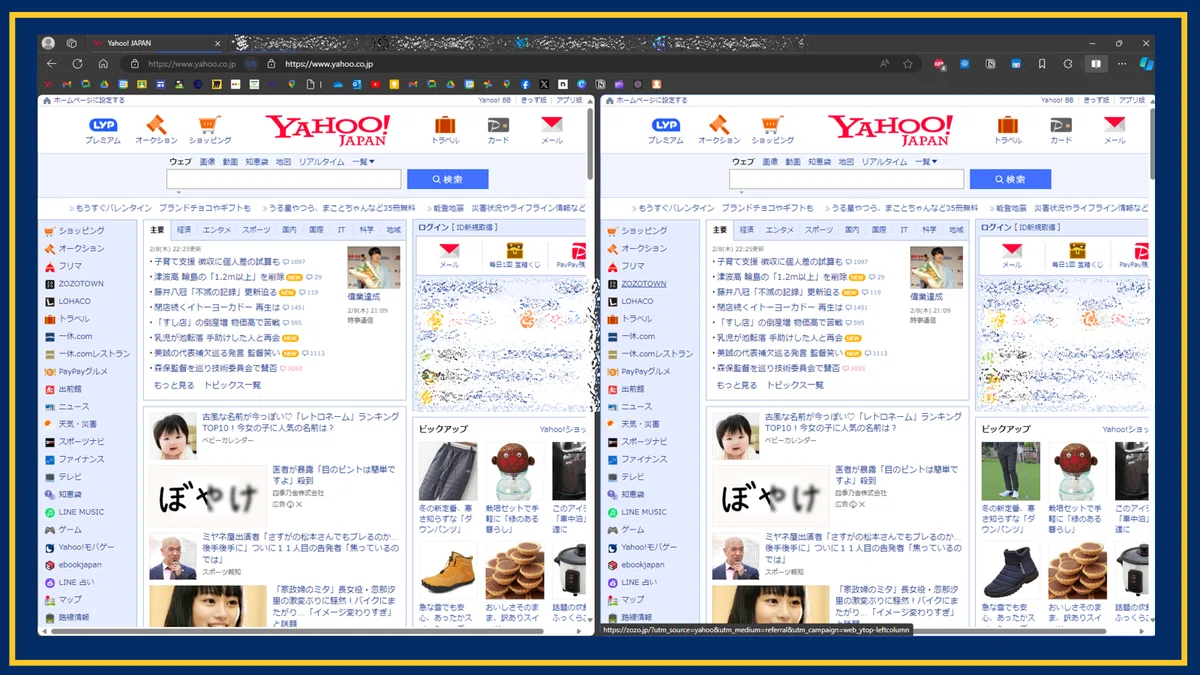
Task: Go back with the browser back arrow
Action: tap(52, 64)
